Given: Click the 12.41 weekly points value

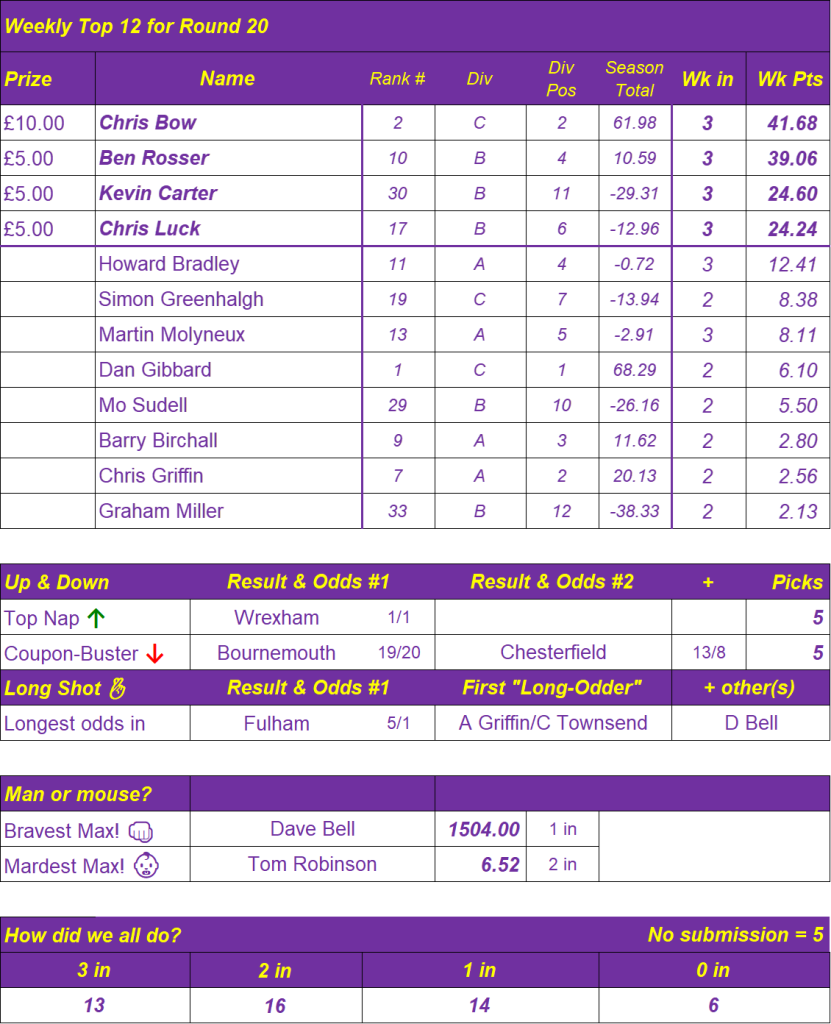Looking at the screenshot, I should (792, 264).
